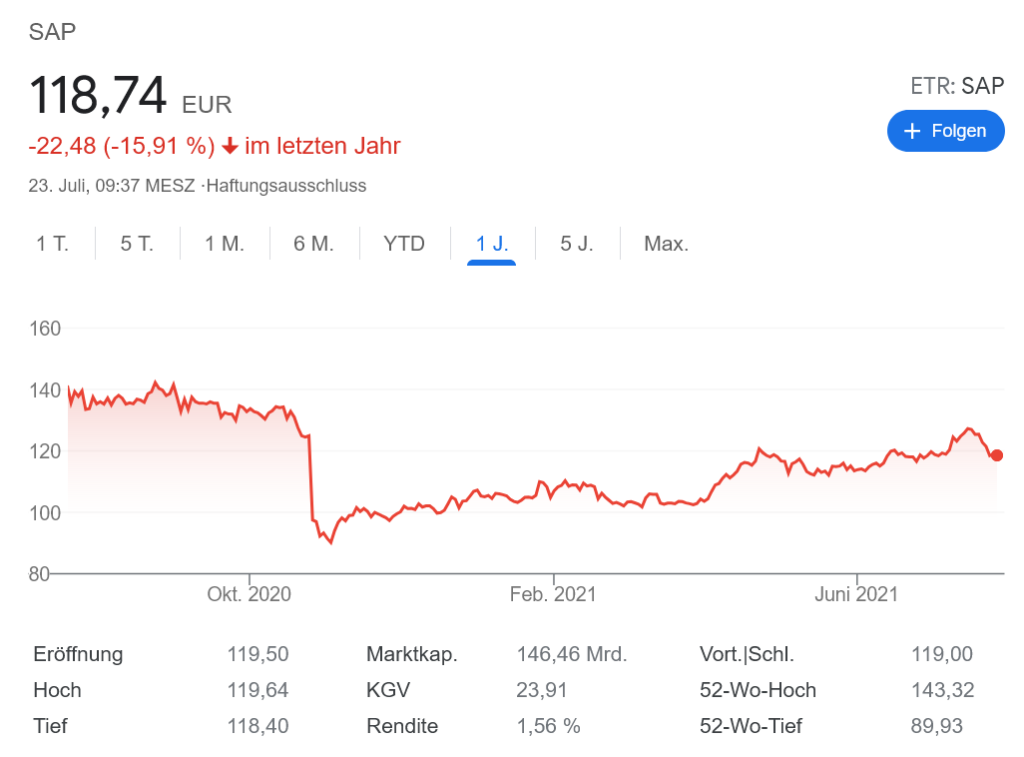Image resolution: width=1024 pixels, height=757 pixels.
Task: Click the plus icon on Folgen button
Action: pos(911,131)
